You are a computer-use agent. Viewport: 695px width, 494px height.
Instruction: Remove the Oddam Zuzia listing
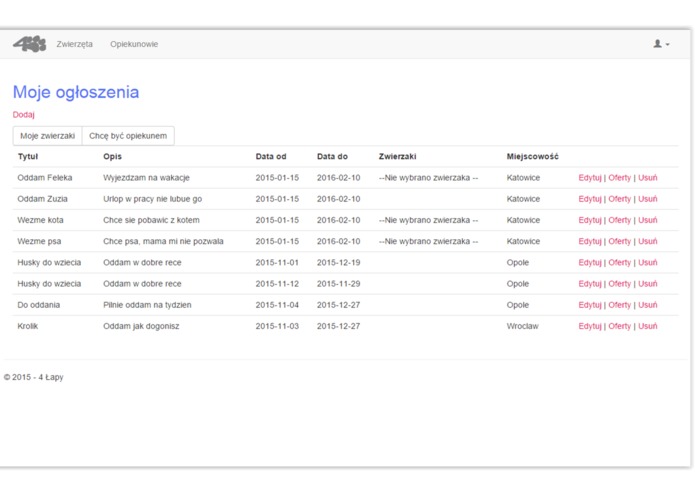[x=648, y=199]
